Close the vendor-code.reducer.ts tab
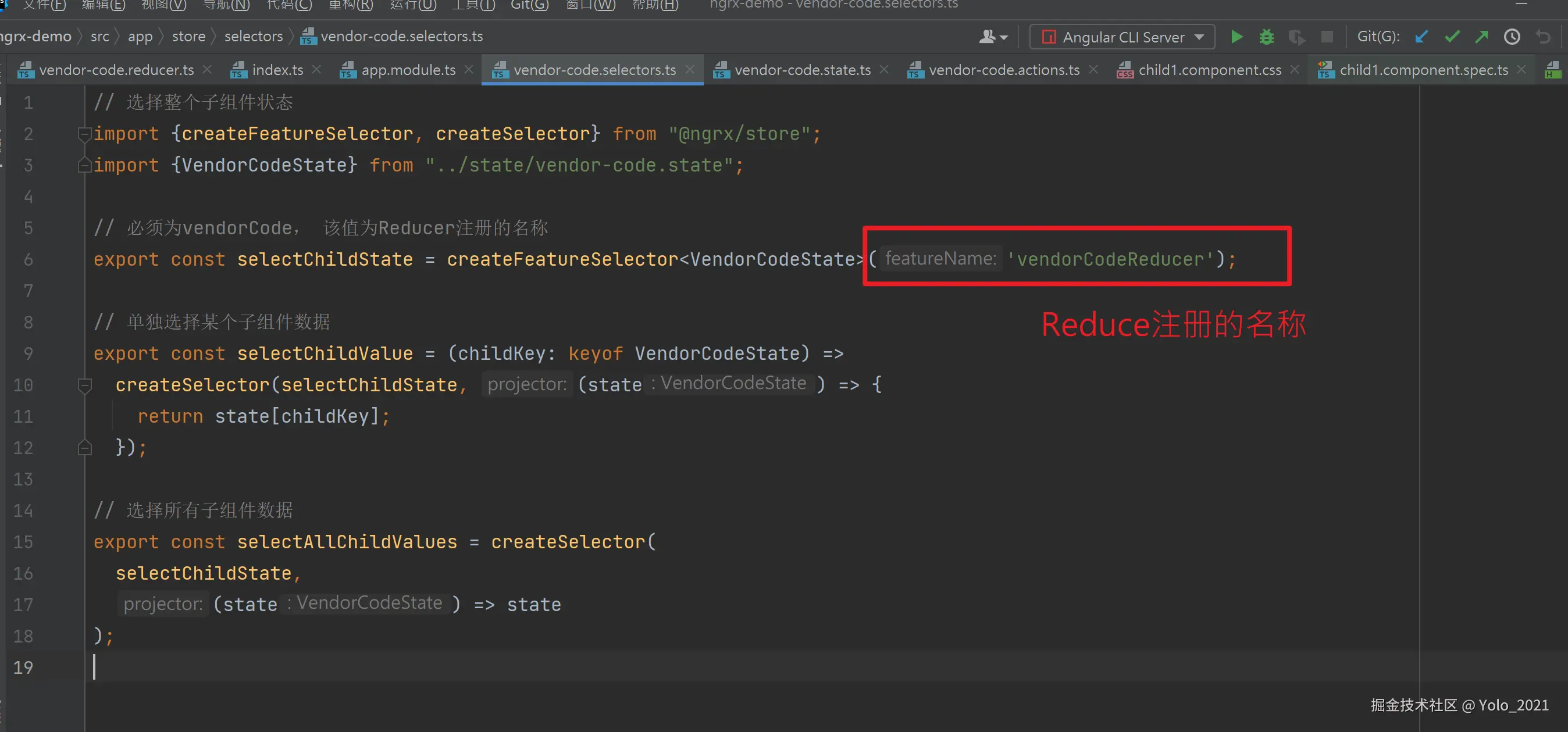Image resolution: width=1568 pixels, height=732 pixels. click(207, 69)
